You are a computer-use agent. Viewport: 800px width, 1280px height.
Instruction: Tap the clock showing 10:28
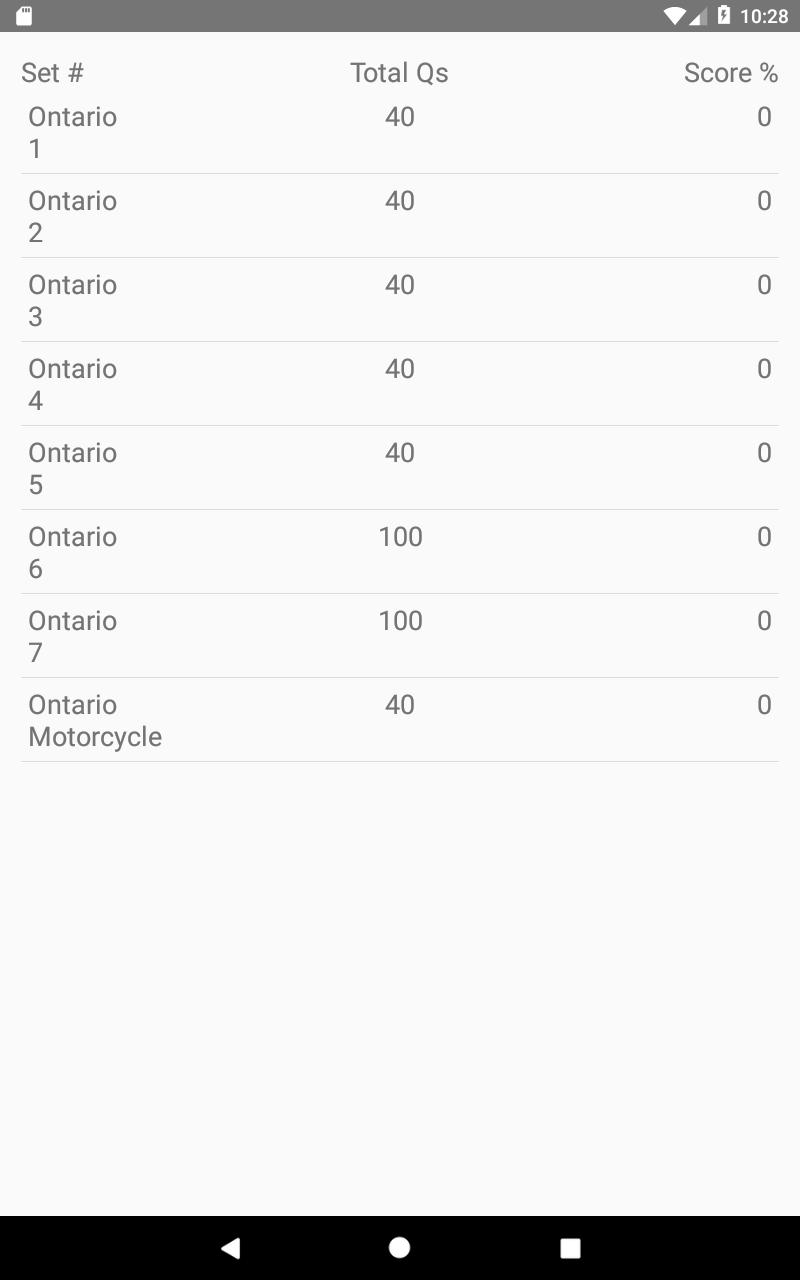(764, 16)
